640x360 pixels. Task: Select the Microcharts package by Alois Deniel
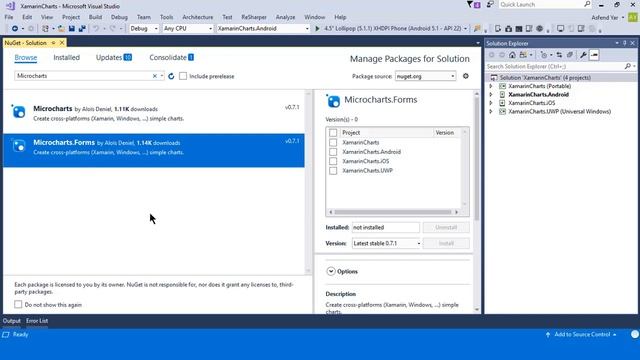pos(154,113)
